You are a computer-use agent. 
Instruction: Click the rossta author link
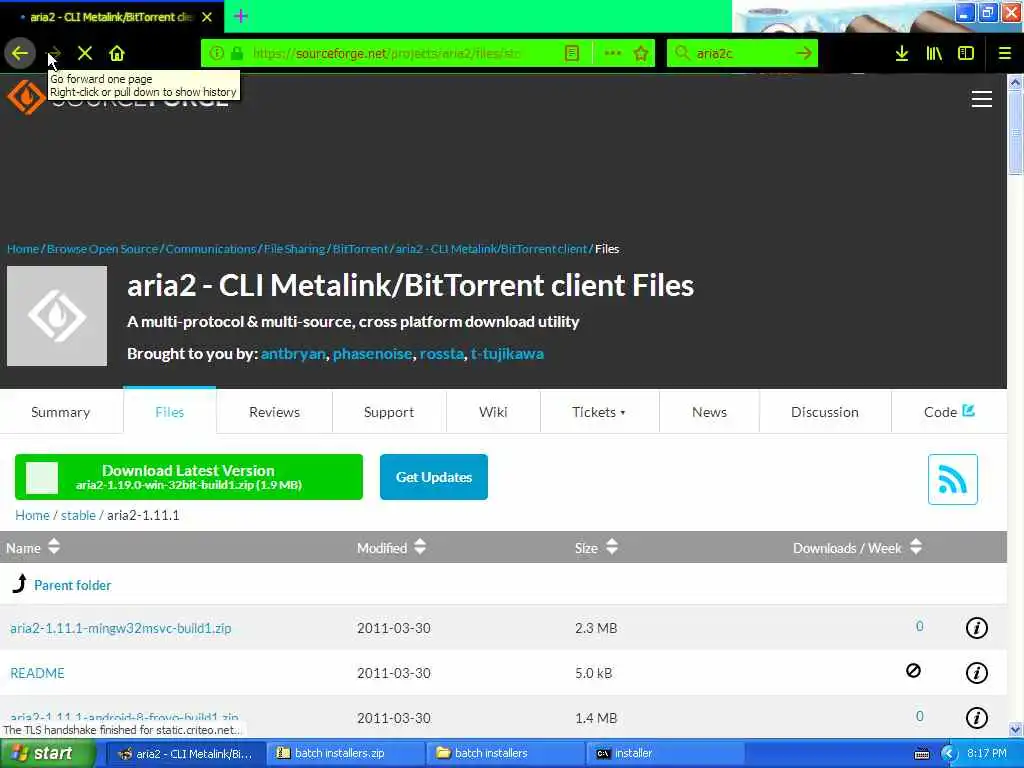pyautogui.click(x=441, y=353)
